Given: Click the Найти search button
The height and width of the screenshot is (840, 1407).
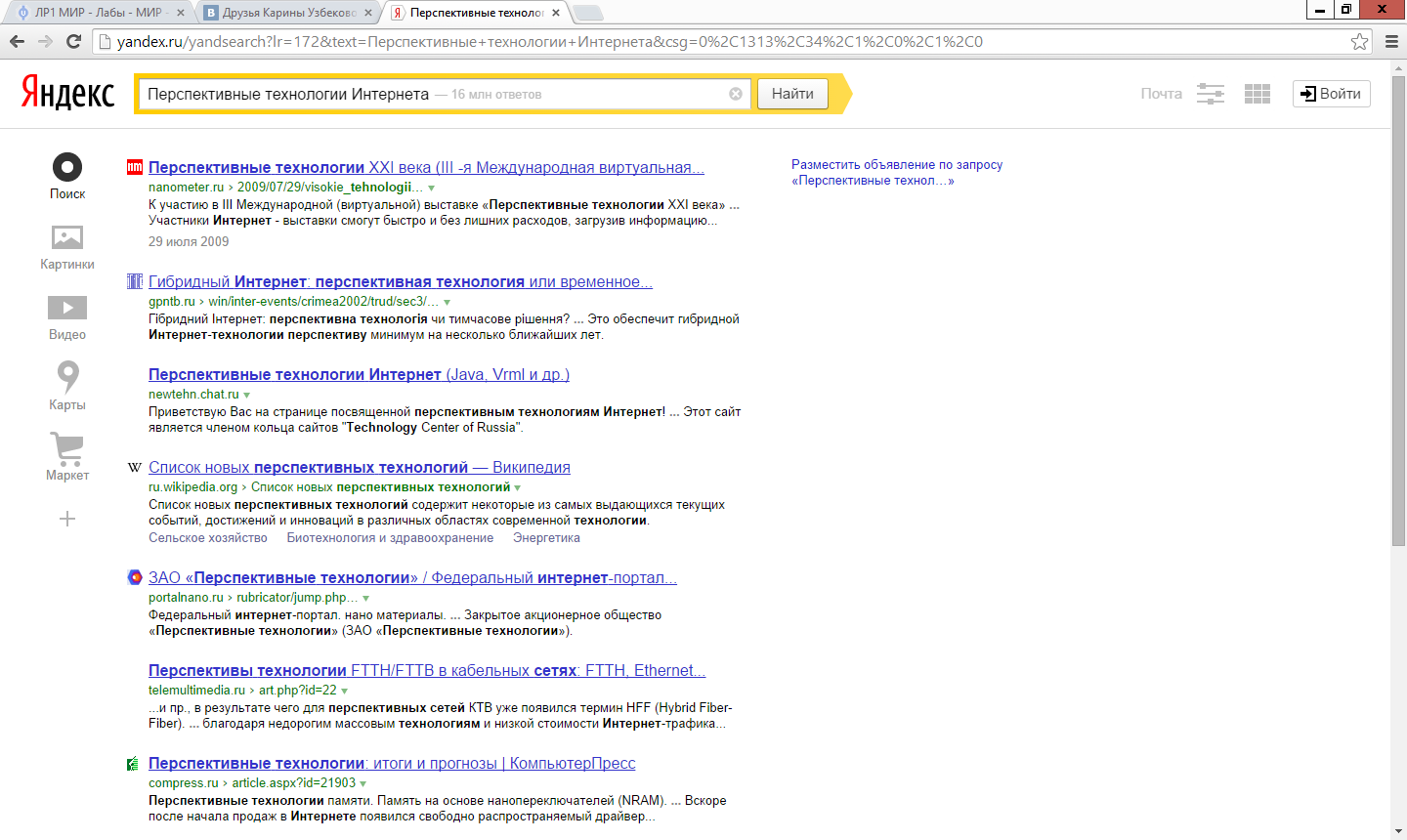Looking at the screenshot, I should [792, 94].
